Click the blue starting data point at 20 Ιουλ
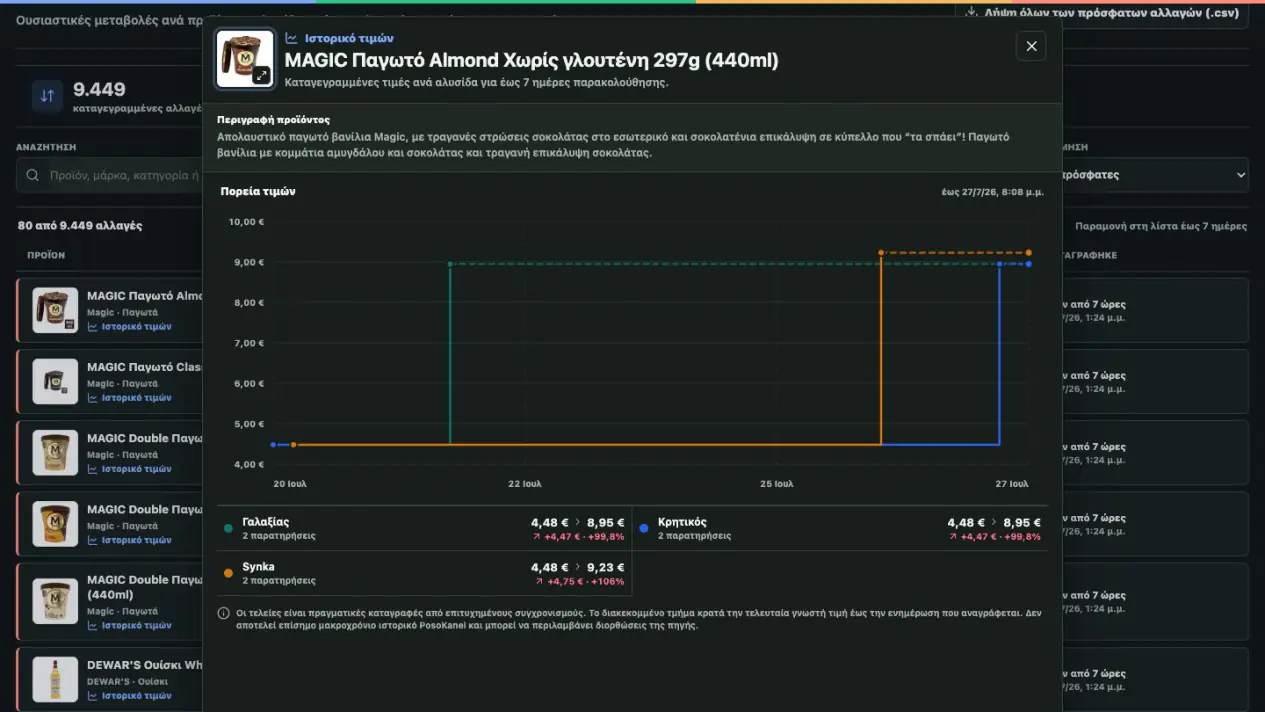 [273, 444]
